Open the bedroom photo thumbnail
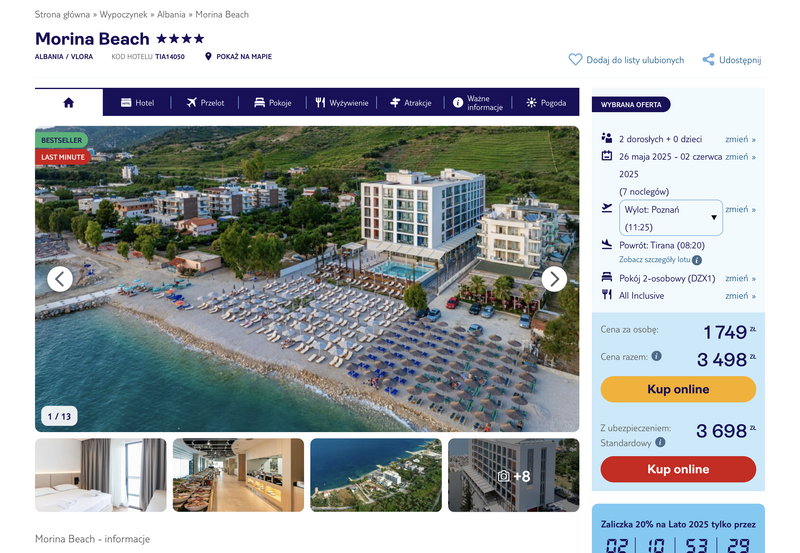The width and height of the screenshot is (800, 553). coord(101,475)
